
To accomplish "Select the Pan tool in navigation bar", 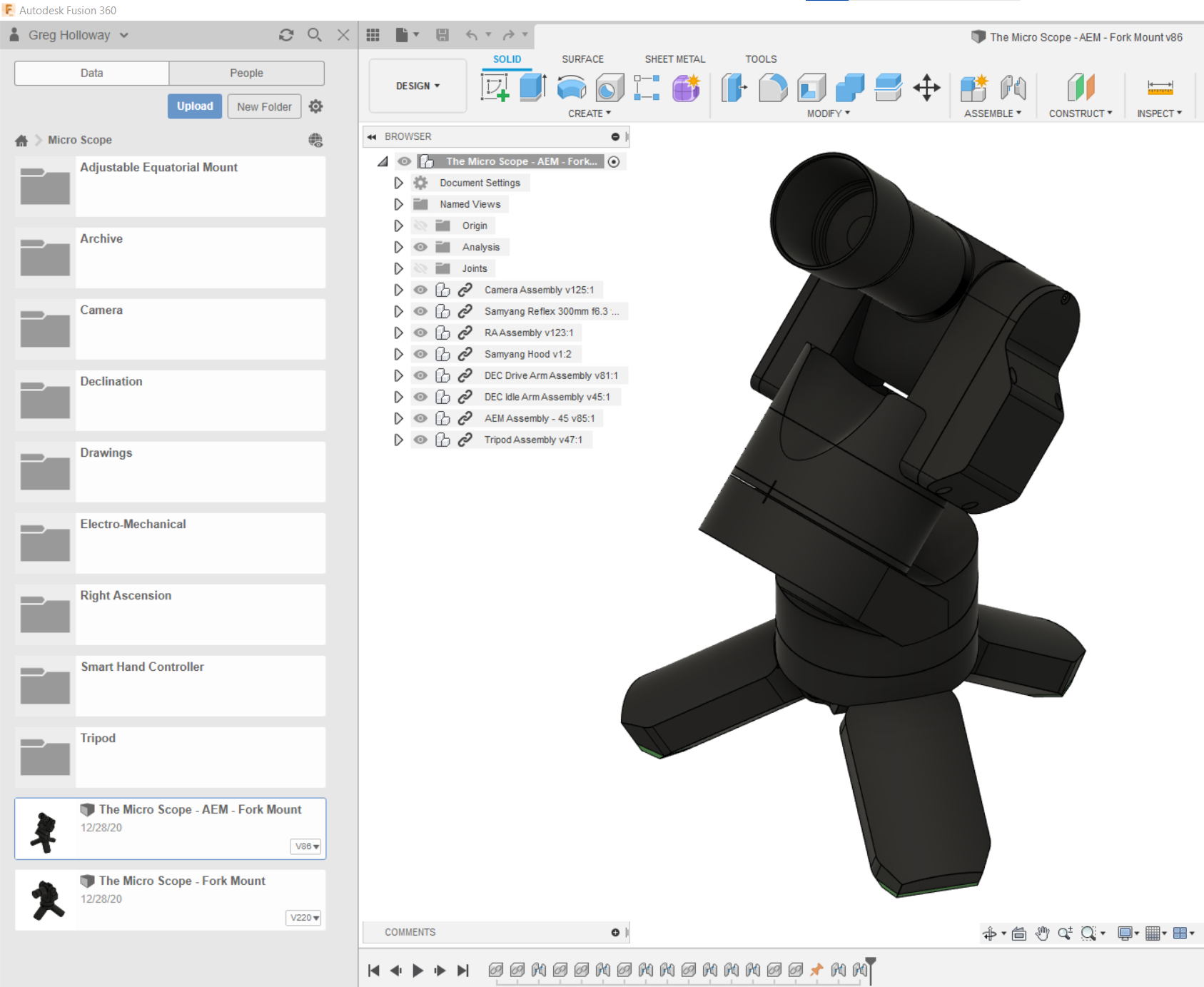I will tap(1041, 932).
